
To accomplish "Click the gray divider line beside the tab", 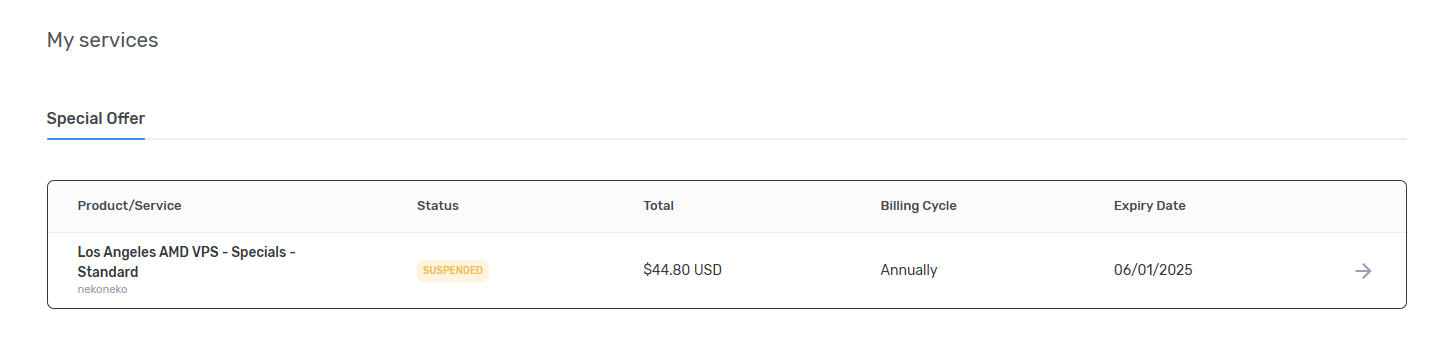I will click(775, 139).
